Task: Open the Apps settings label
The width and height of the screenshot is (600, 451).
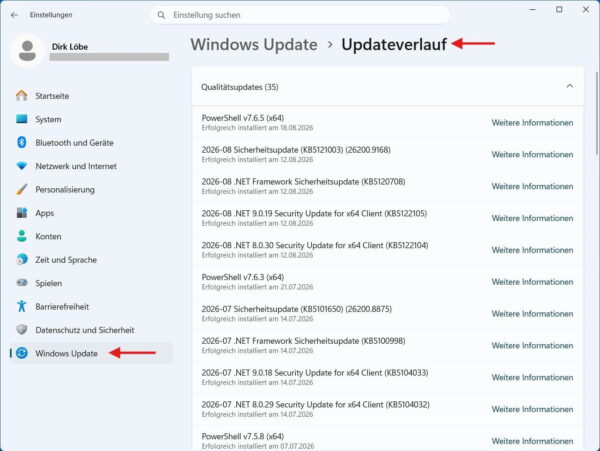Action: (x=44, y=213)
